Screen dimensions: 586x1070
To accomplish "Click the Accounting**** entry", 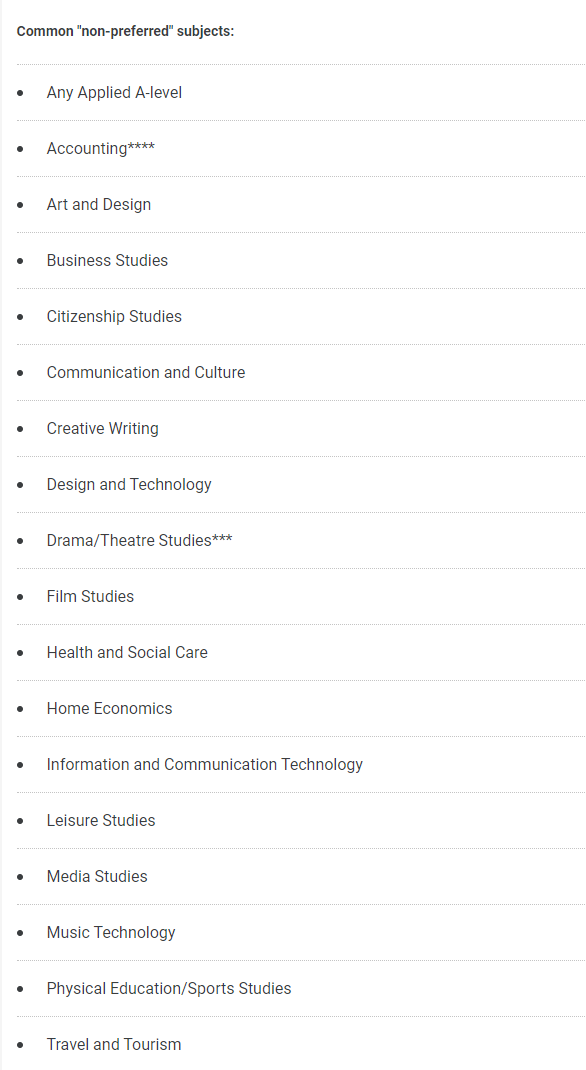I will point(100,149).
